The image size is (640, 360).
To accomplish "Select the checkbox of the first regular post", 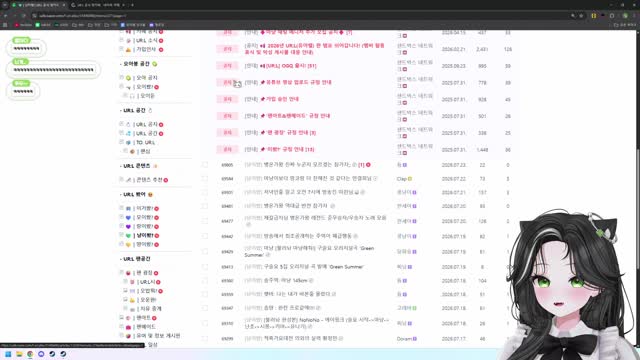I will pos(205,164).
